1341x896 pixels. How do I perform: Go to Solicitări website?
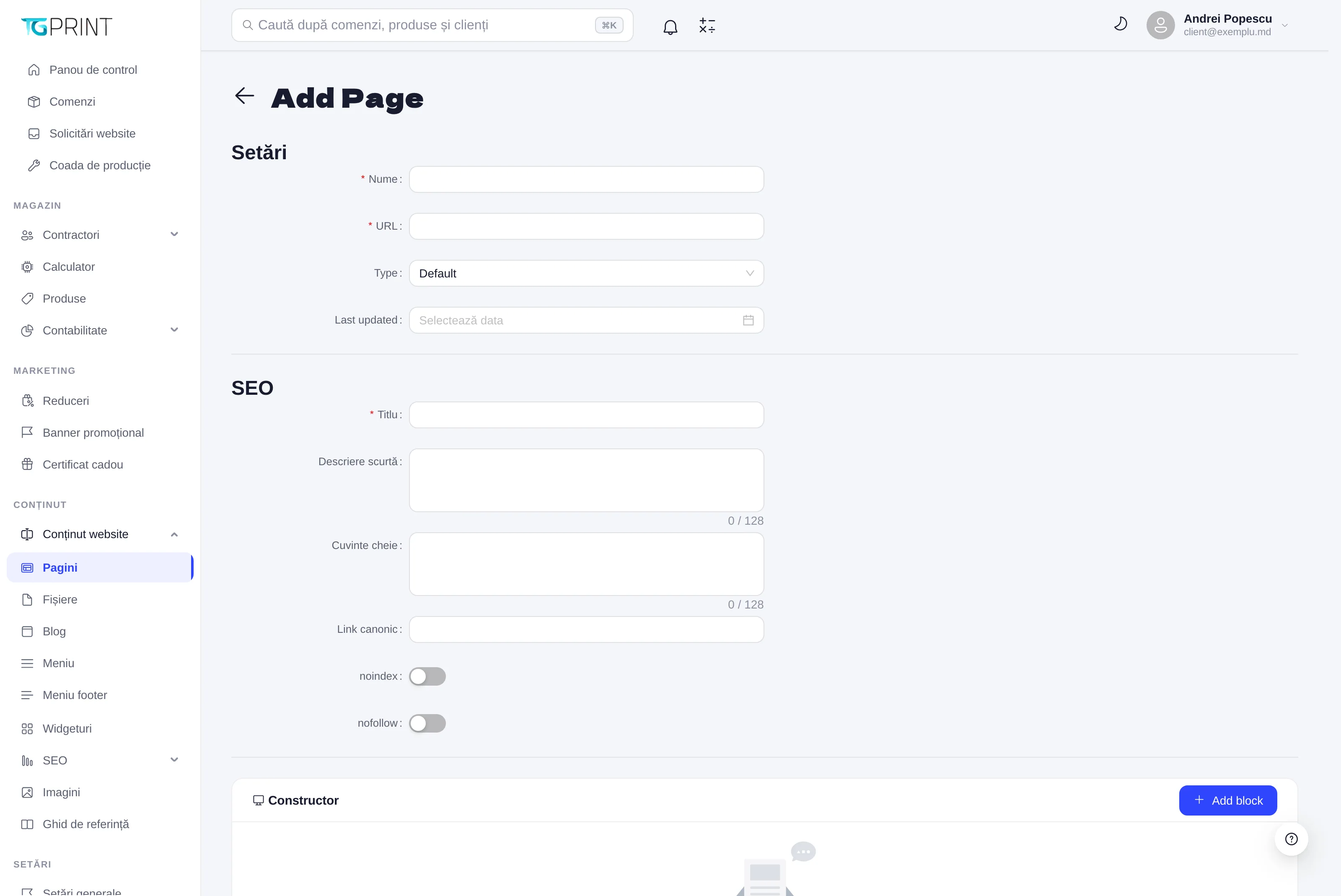click(x=100, y=134)
